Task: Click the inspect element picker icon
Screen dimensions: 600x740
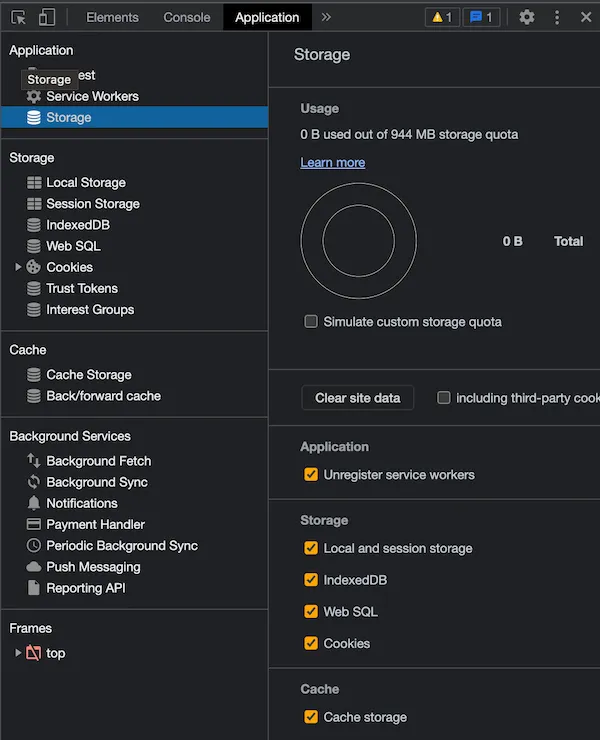Action: [x=18, y=17]
